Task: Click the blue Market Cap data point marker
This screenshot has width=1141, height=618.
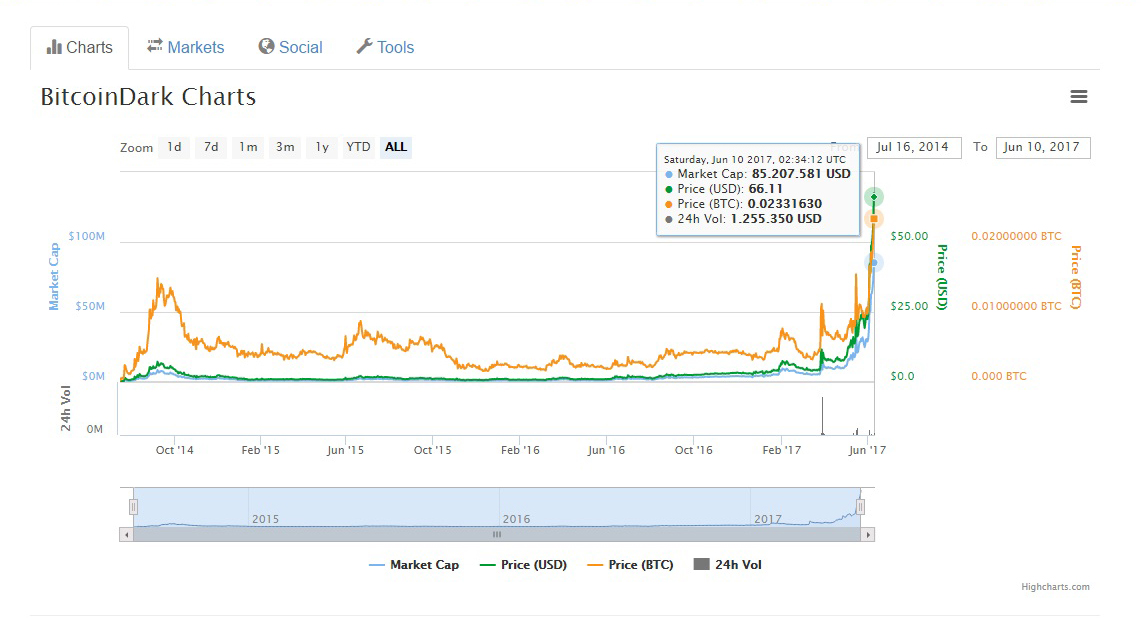Action: (874, 264)
